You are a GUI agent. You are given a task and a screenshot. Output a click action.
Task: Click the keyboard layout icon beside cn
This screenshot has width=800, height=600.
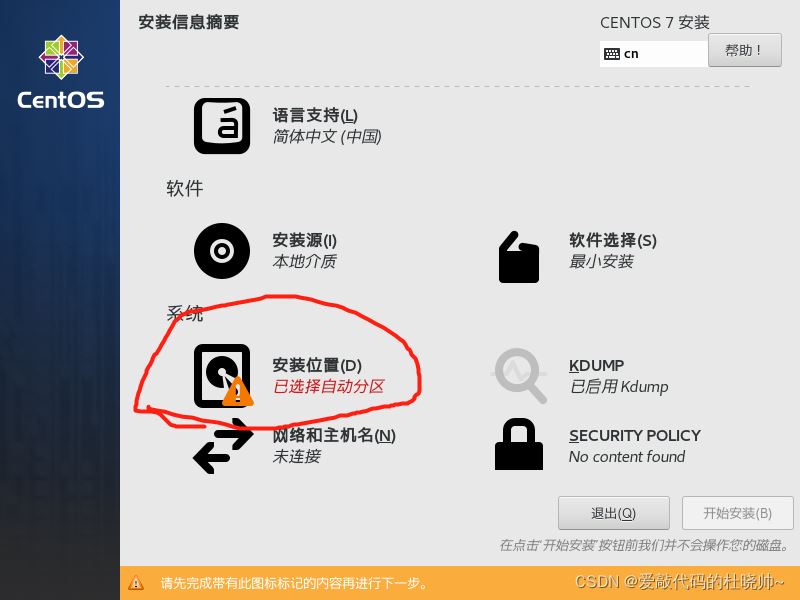click(x=612, y=54)
